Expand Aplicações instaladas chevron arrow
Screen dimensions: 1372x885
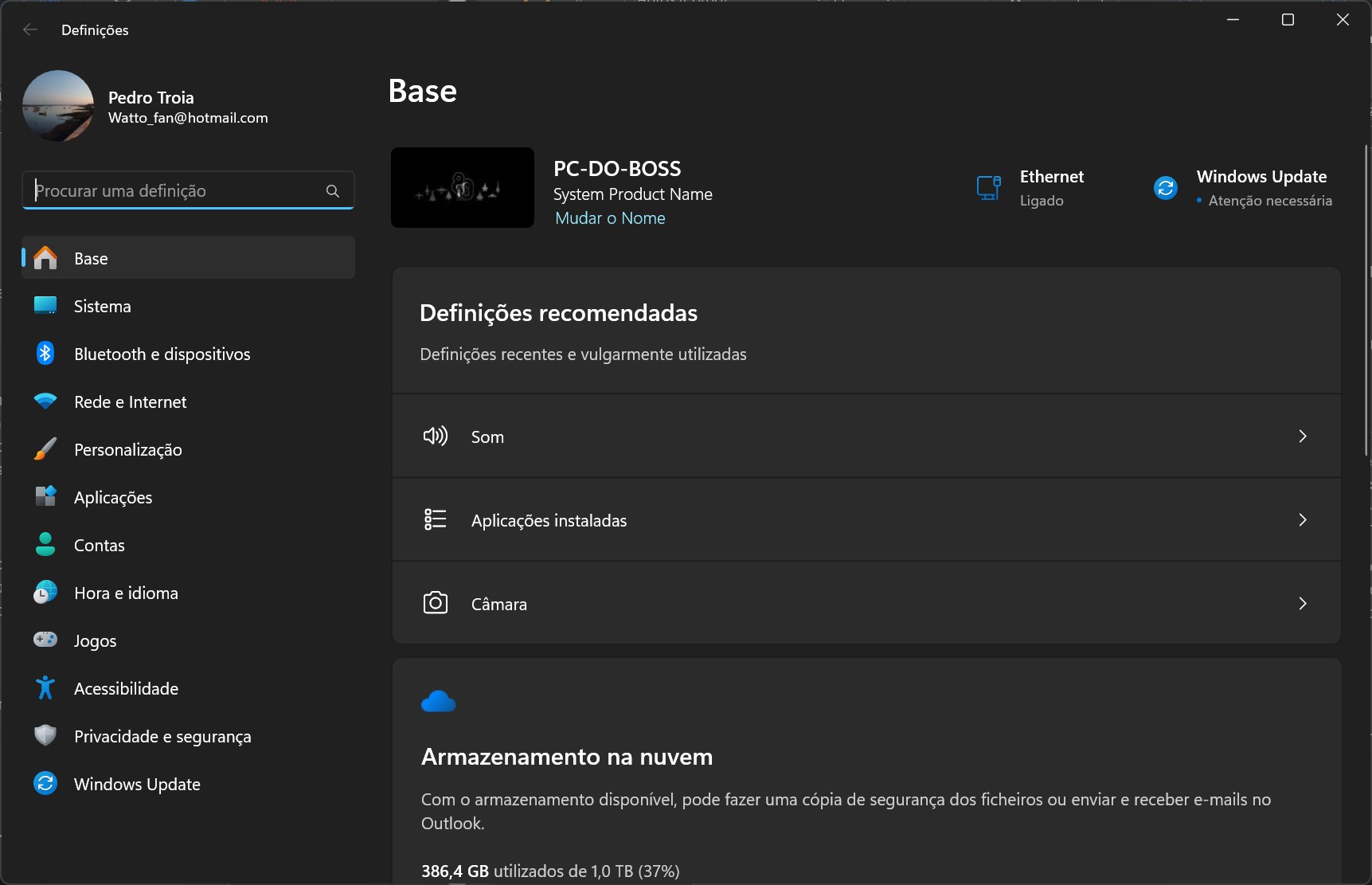coord(1302,520)
